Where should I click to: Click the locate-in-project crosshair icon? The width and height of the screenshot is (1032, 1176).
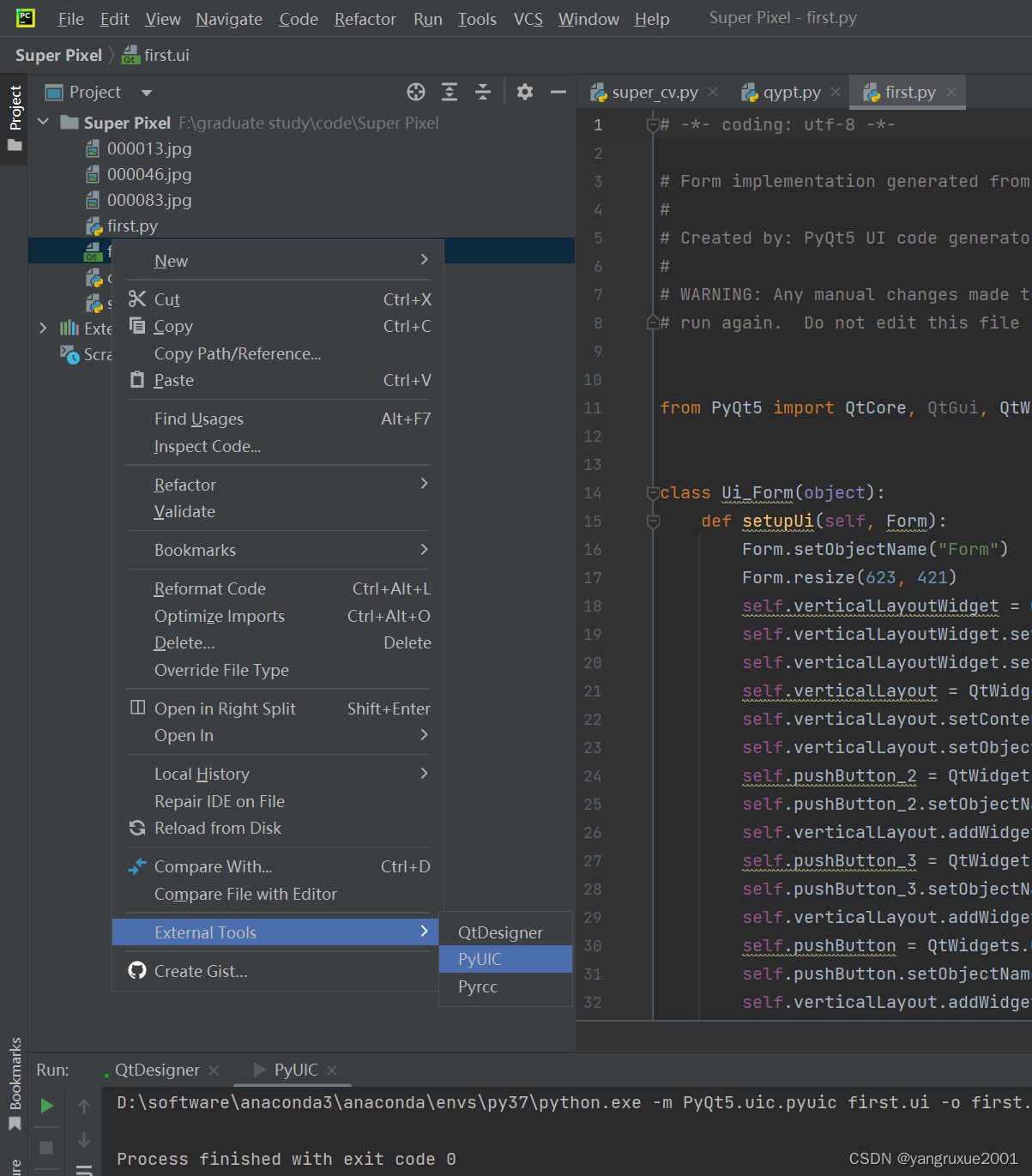point(416,92)
